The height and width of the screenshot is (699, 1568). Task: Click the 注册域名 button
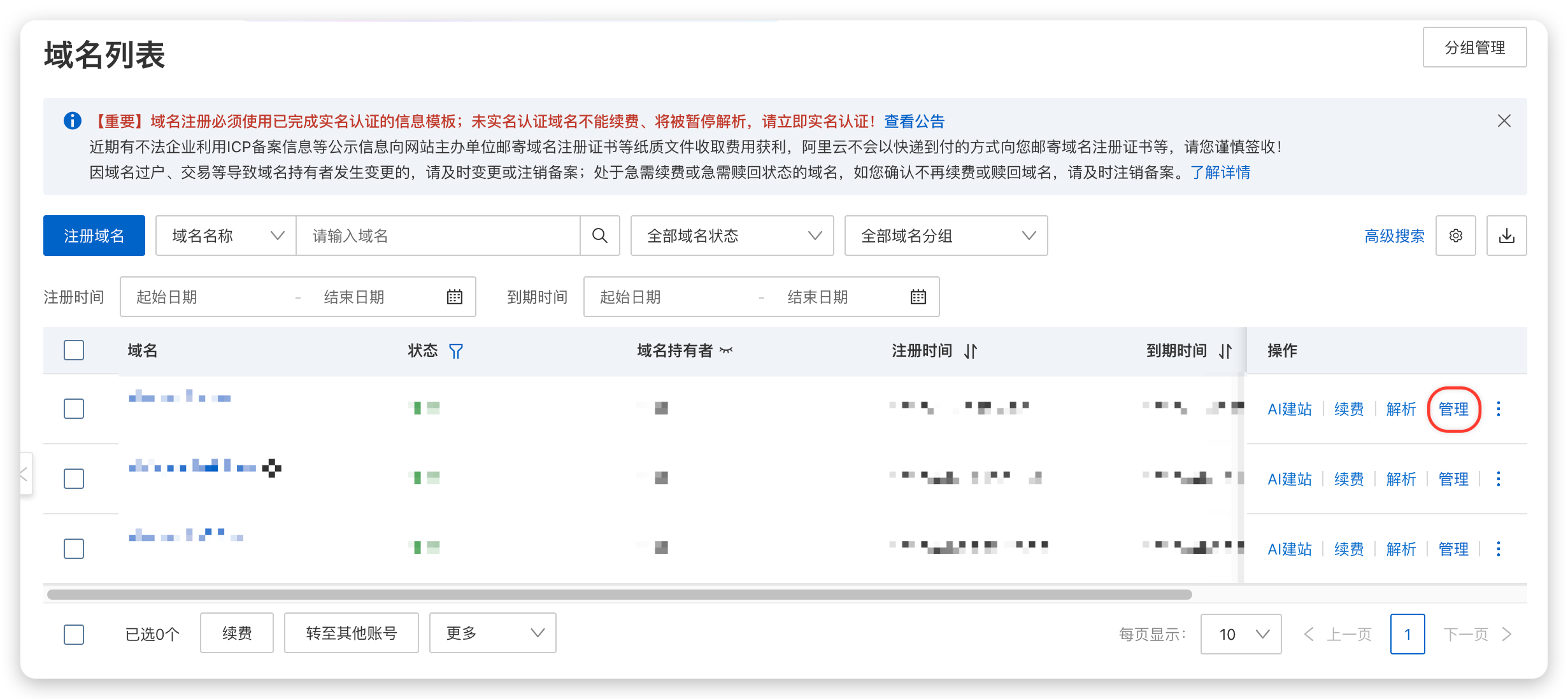click(x=94, y=236)
